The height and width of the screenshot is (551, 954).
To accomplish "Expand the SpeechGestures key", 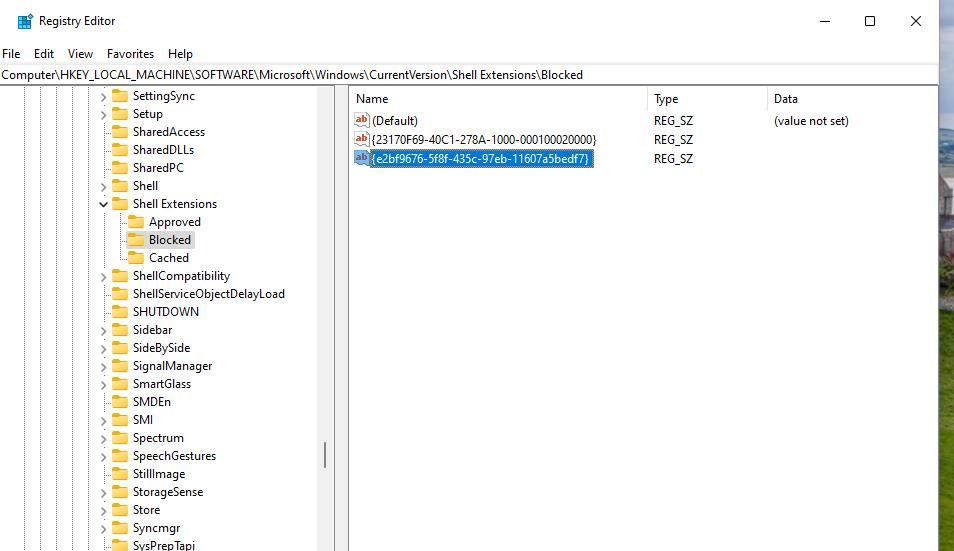I will coord(103,457).
